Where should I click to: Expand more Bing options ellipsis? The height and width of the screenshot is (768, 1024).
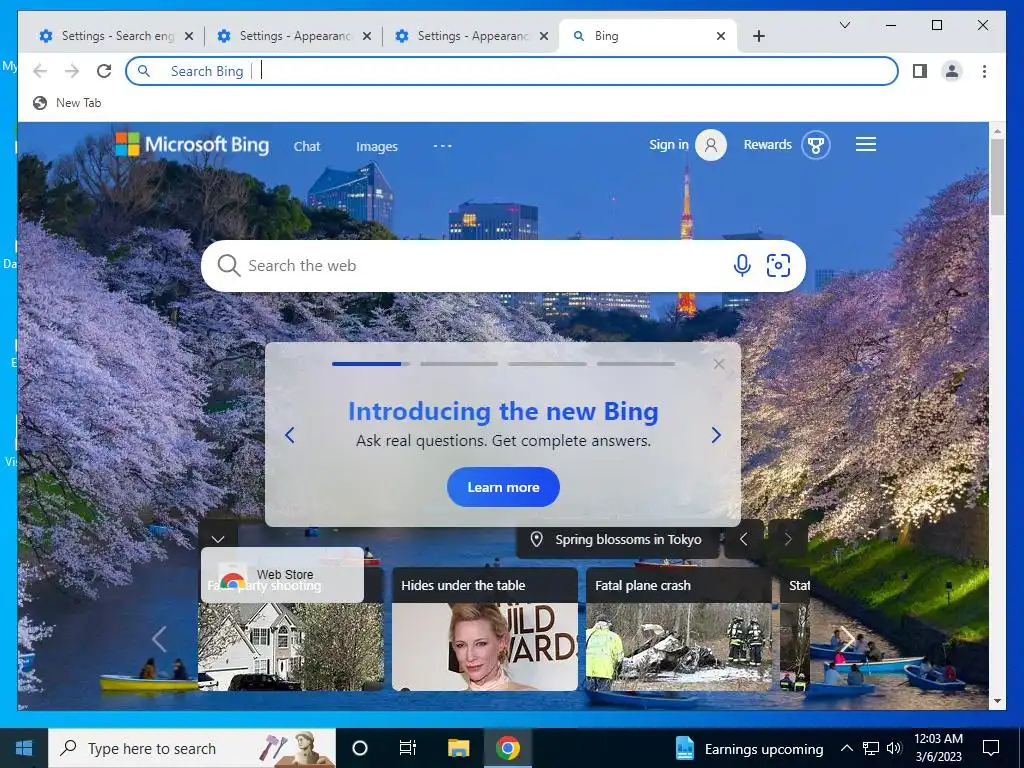coord(442,146)
